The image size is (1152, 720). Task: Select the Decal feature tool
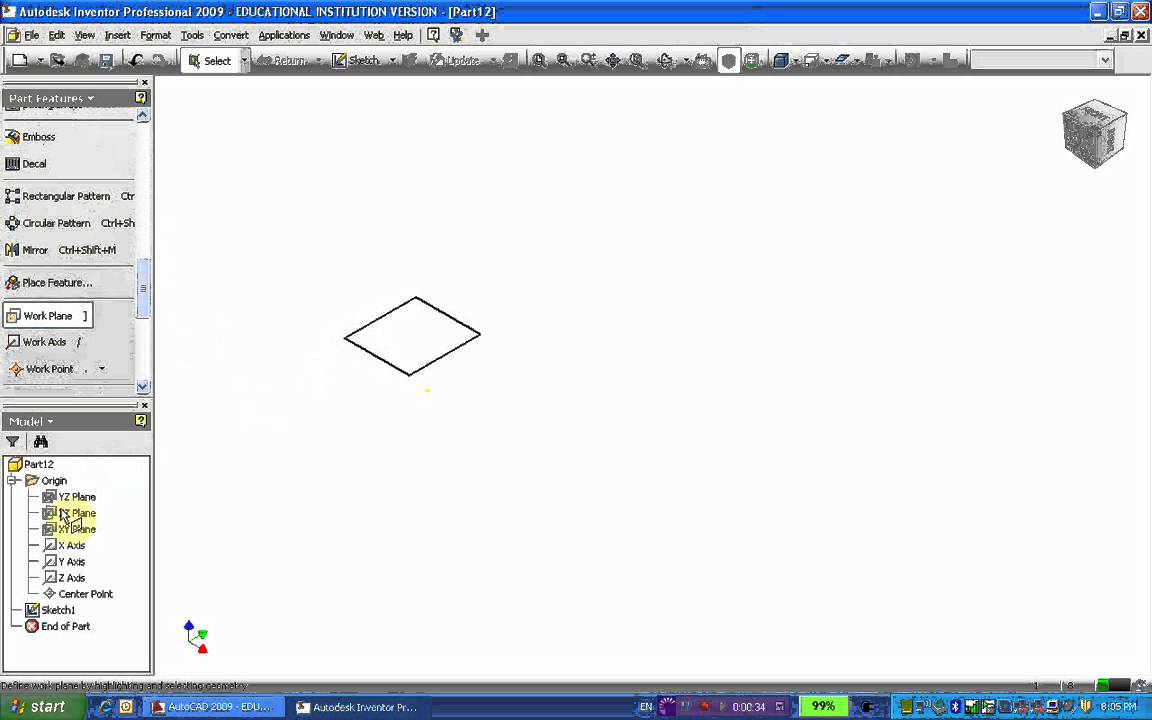click(x=26, y=164)
